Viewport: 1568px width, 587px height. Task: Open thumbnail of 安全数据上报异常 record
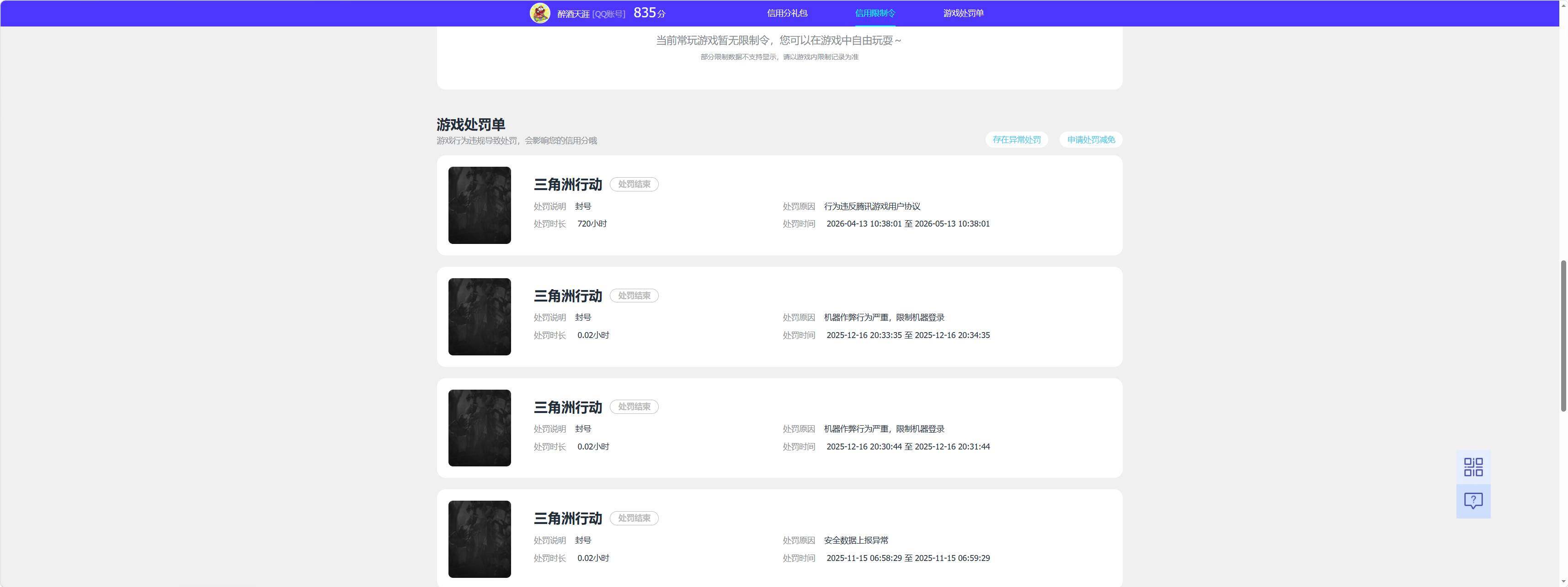tap(480, 539)
